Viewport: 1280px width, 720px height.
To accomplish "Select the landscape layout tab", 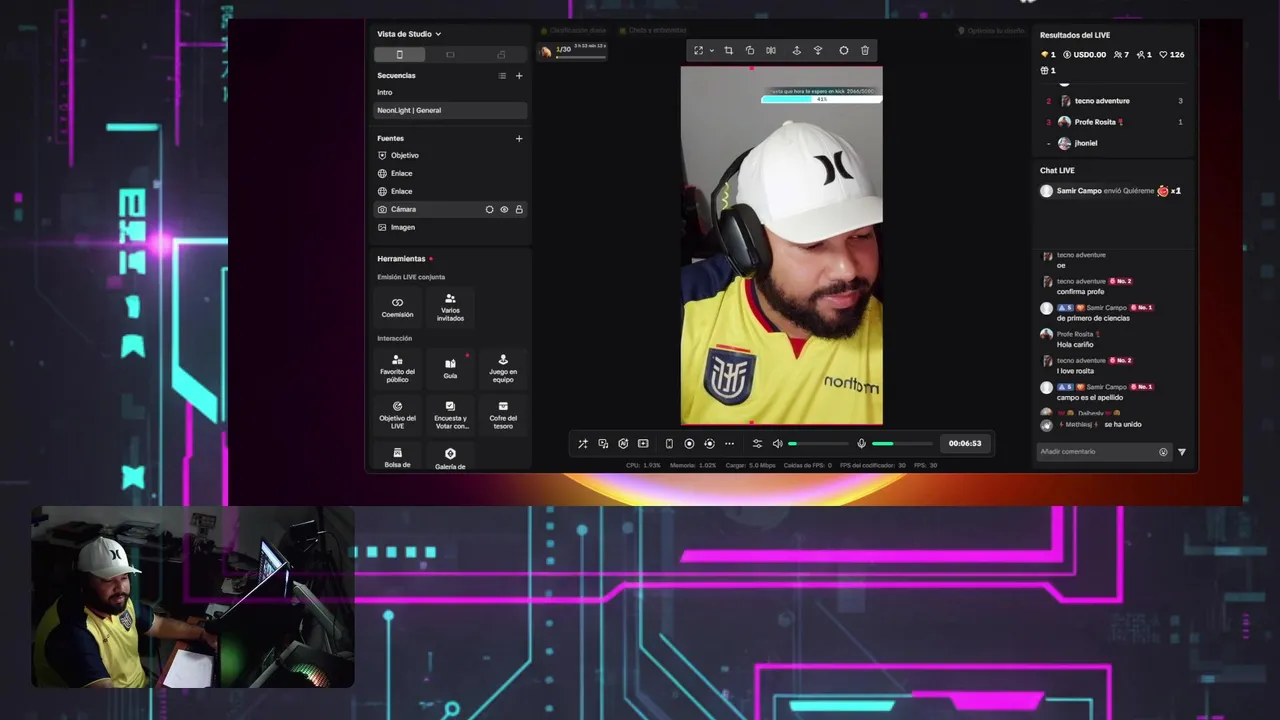I will click(450, 55).
